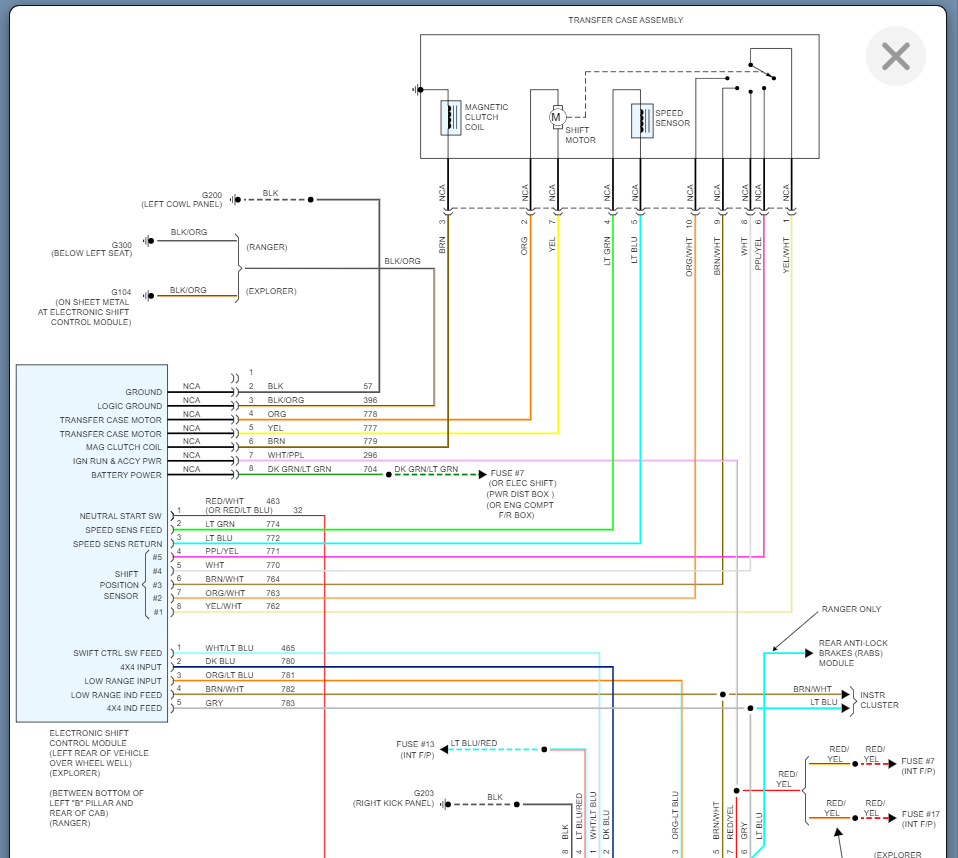Click the LT BLU/RED label near Fuse #13
The width and height of the screenshot is (958, 858).
click(474, 744)
